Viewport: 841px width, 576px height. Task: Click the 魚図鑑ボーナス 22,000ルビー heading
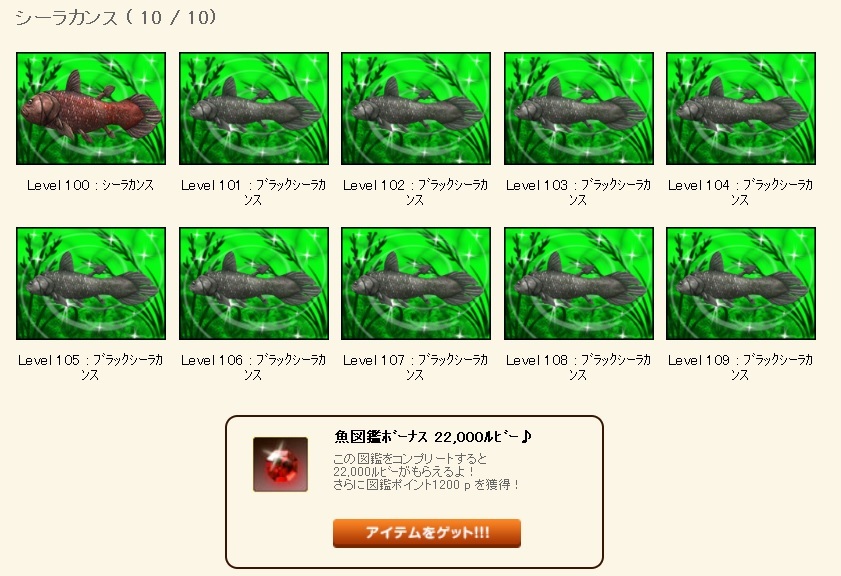432,437
